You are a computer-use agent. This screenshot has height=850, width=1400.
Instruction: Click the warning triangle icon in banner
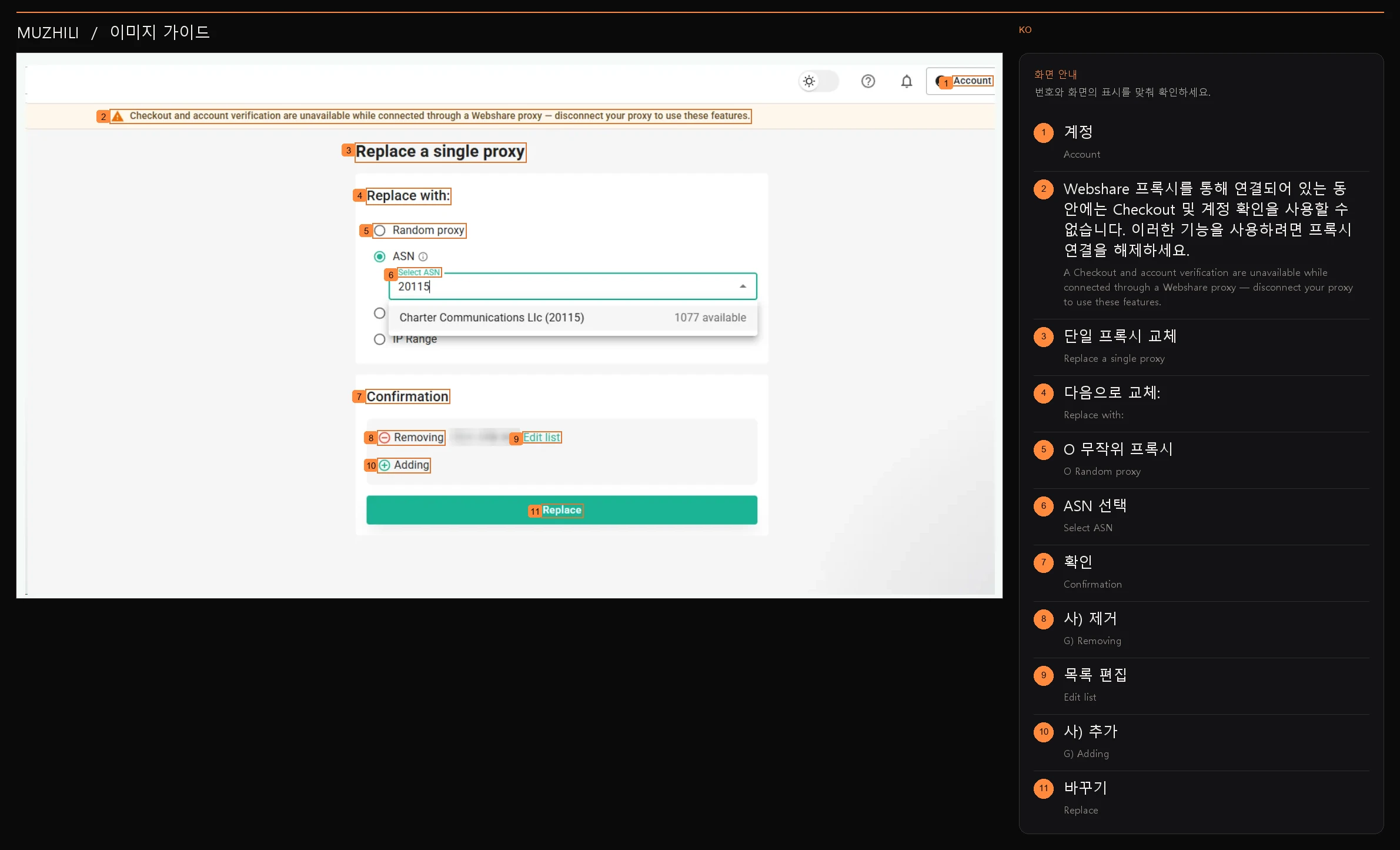pyautogui.click(x=118, y=116)
